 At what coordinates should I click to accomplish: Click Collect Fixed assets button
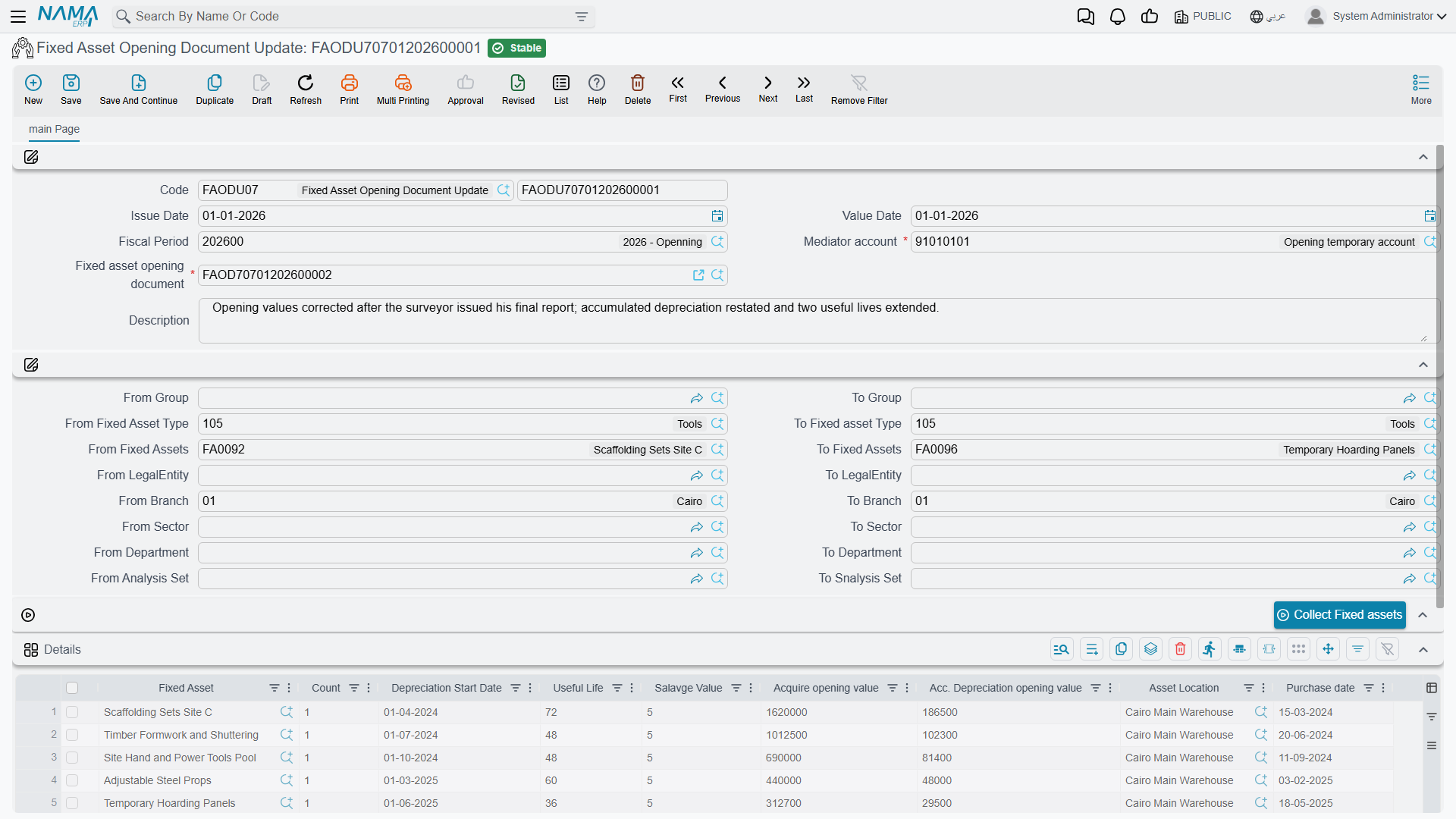(x=1340, y=615)
